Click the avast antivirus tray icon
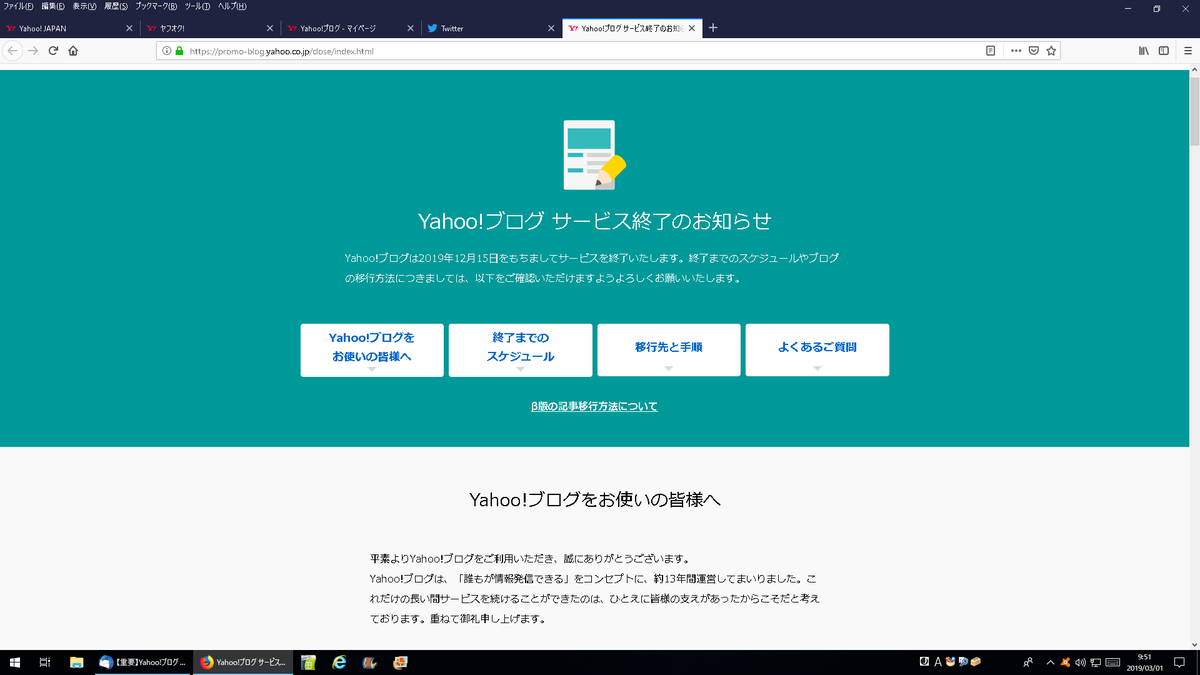1200x675 pixels. [1065, 662]
